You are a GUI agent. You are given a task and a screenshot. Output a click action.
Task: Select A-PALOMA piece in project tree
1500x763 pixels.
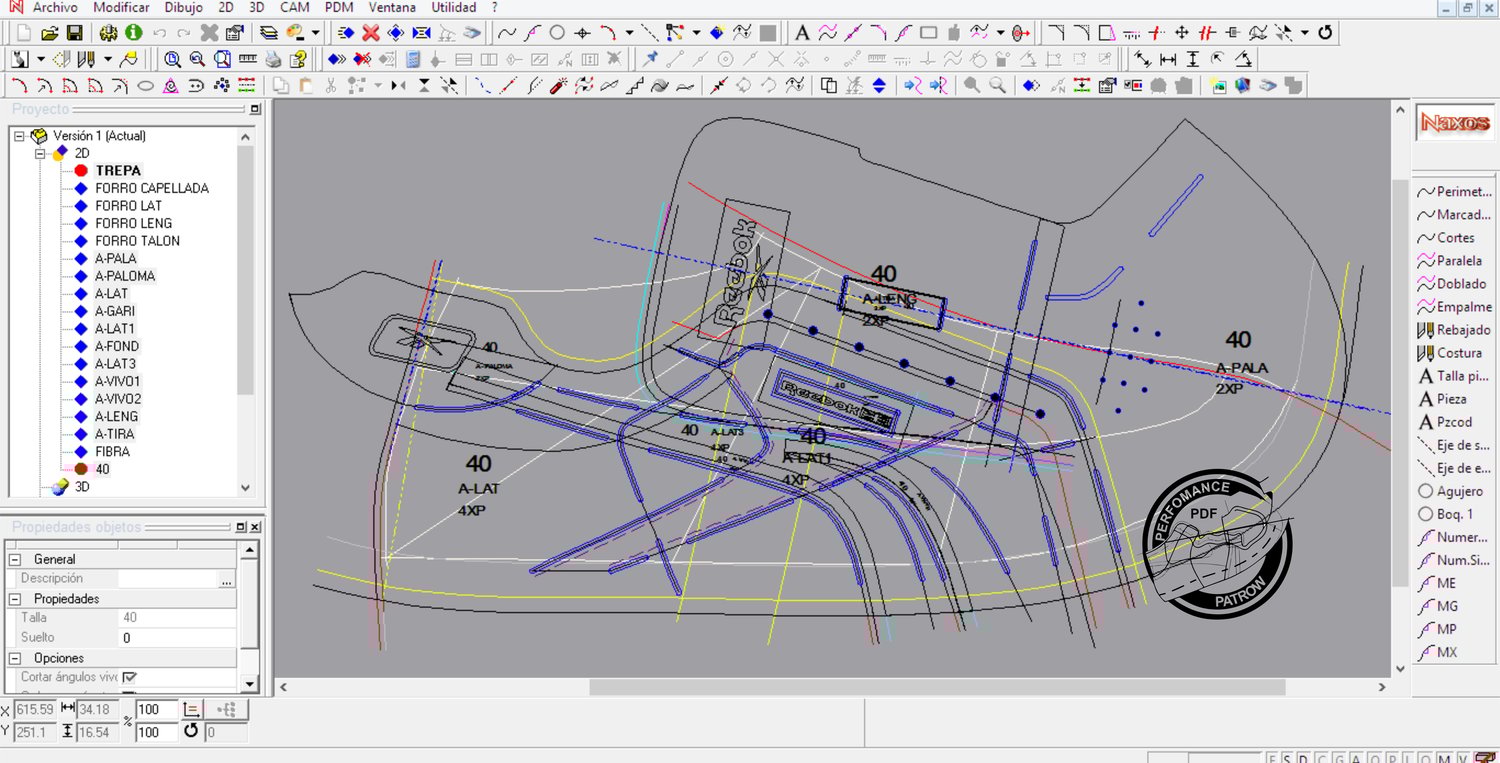tap(125, 276)
